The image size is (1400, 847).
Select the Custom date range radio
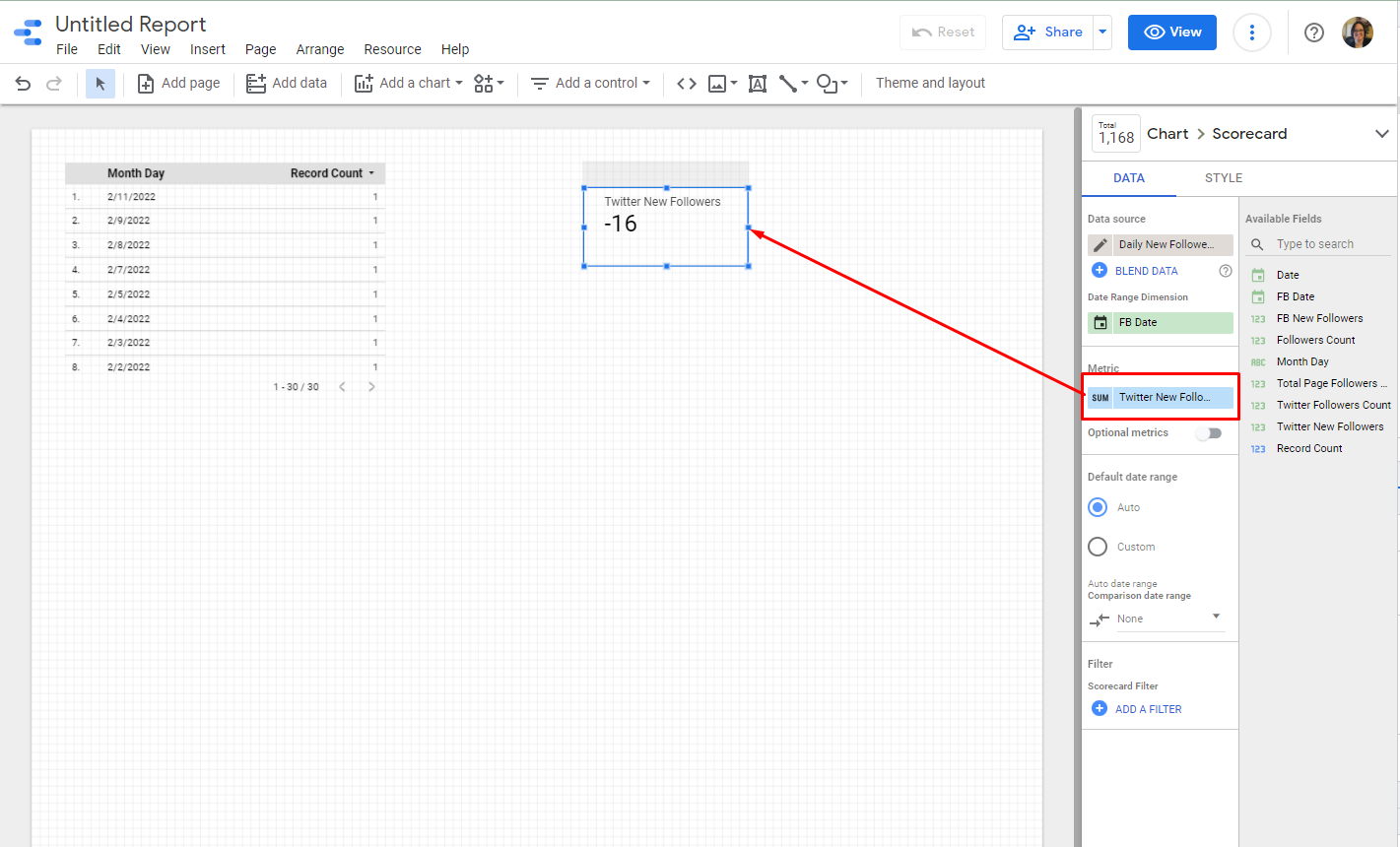1098,547
